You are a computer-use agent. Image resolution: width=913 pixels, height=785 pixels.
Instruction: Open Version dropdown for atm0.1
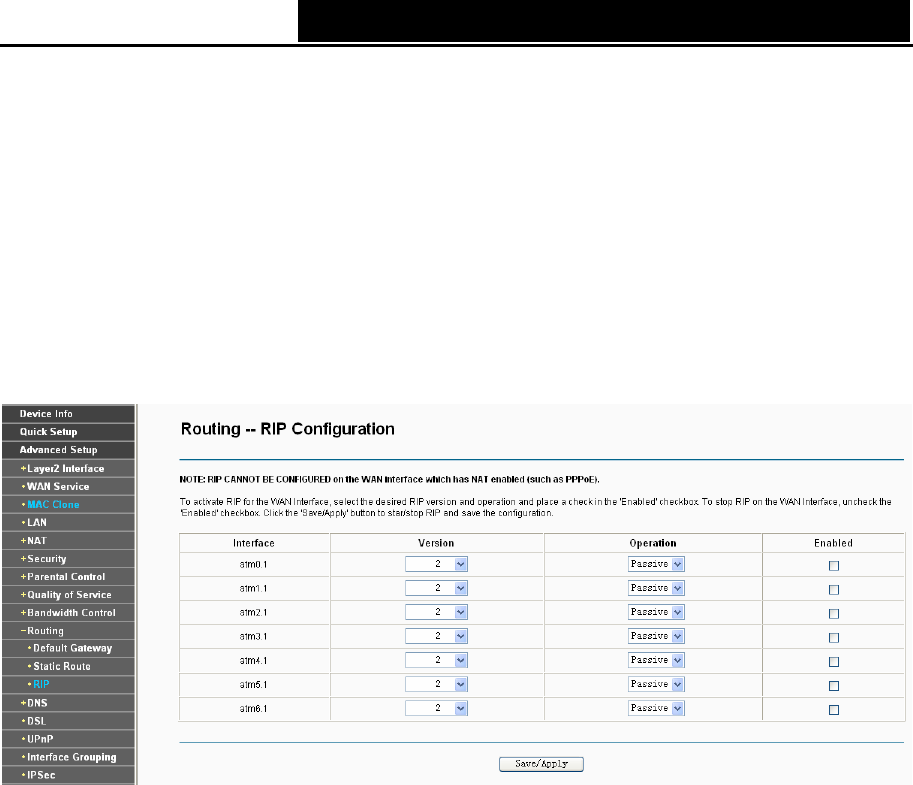coord(436,564)
